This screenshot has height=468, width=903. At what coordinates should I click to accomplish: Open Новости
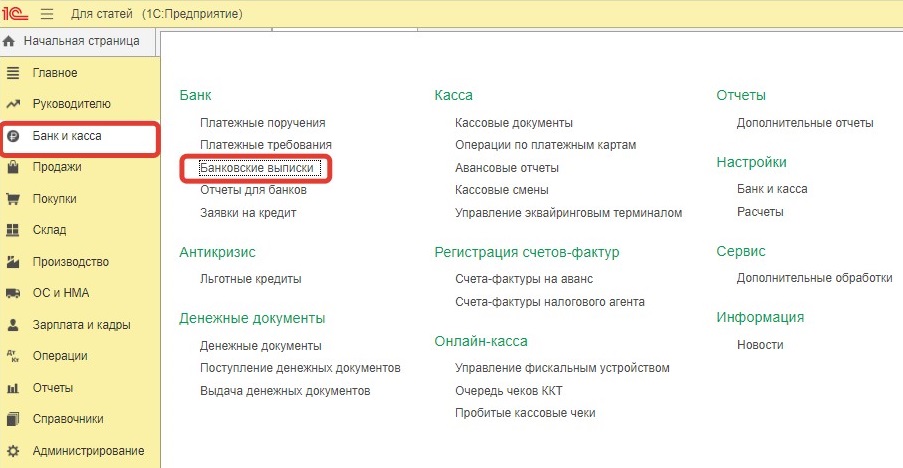point(760,345)
